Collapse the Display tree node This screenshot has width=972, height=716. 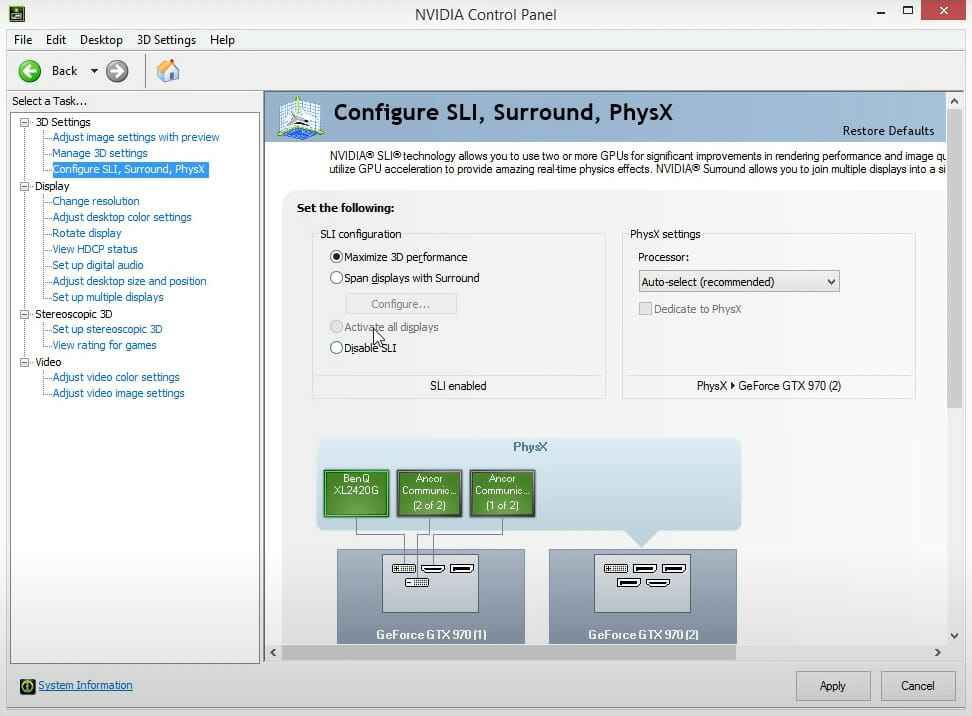[24, 186]
